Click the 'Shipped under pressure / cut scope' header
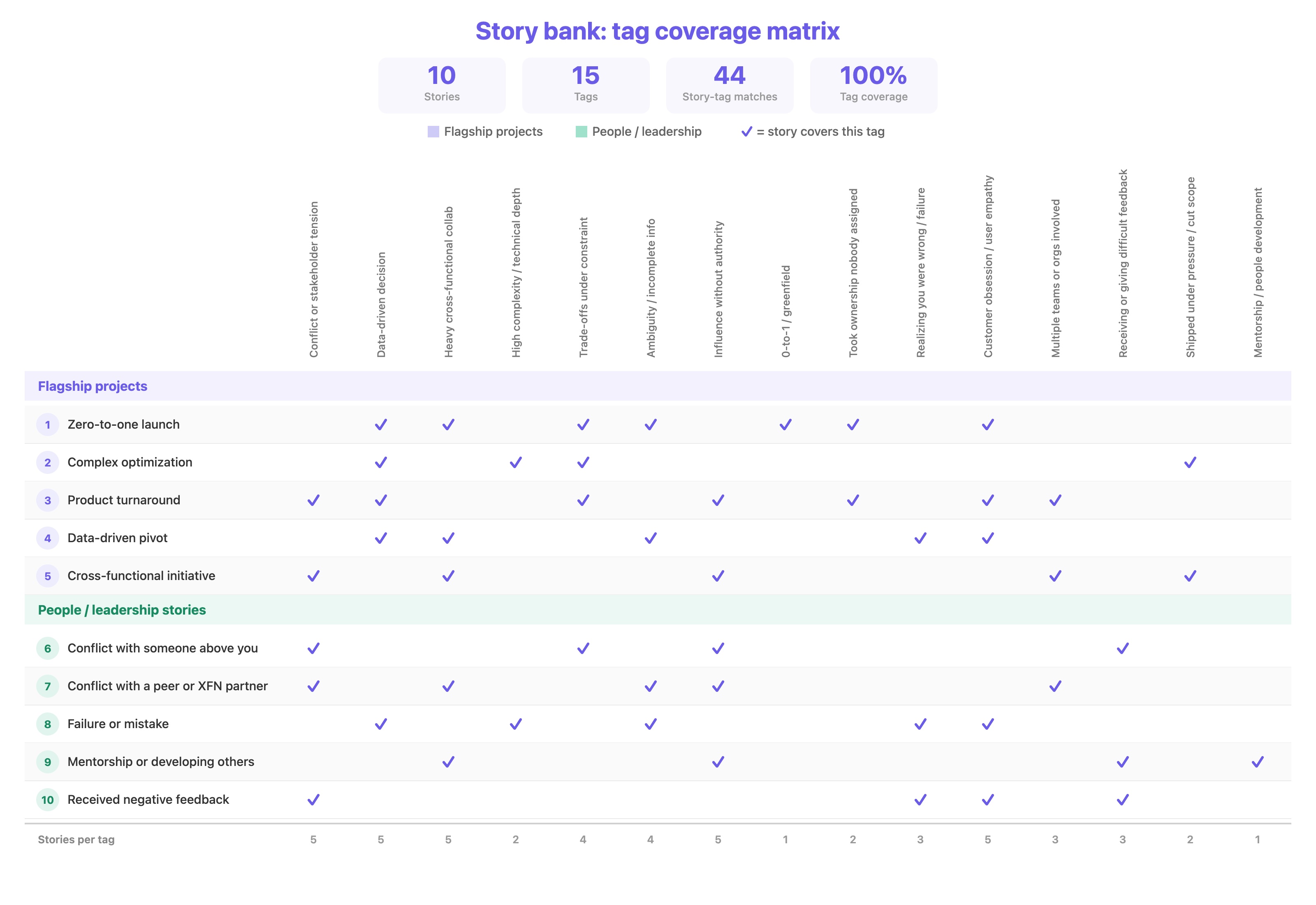The width and height of the screenshot is (1316, 905). [x=1190, y=267]
